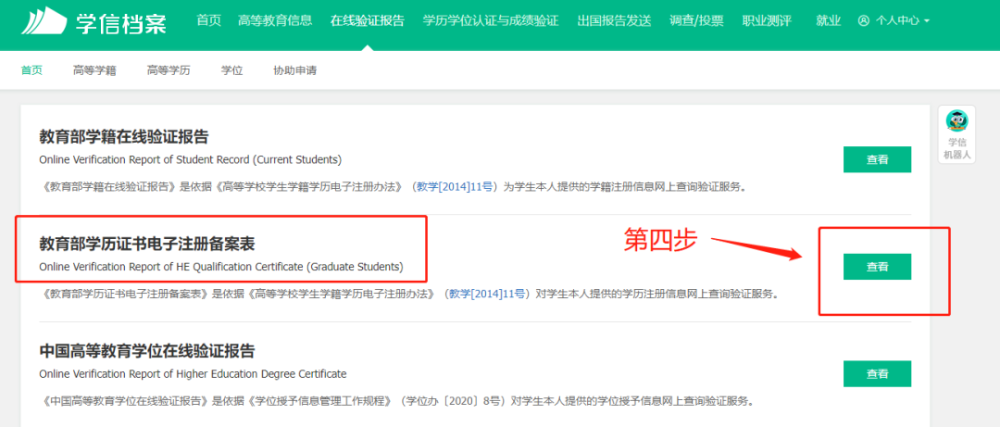Open the 学信机器人 robot assistant
This screenshot has height=427, width=1000.
(957, 134)
